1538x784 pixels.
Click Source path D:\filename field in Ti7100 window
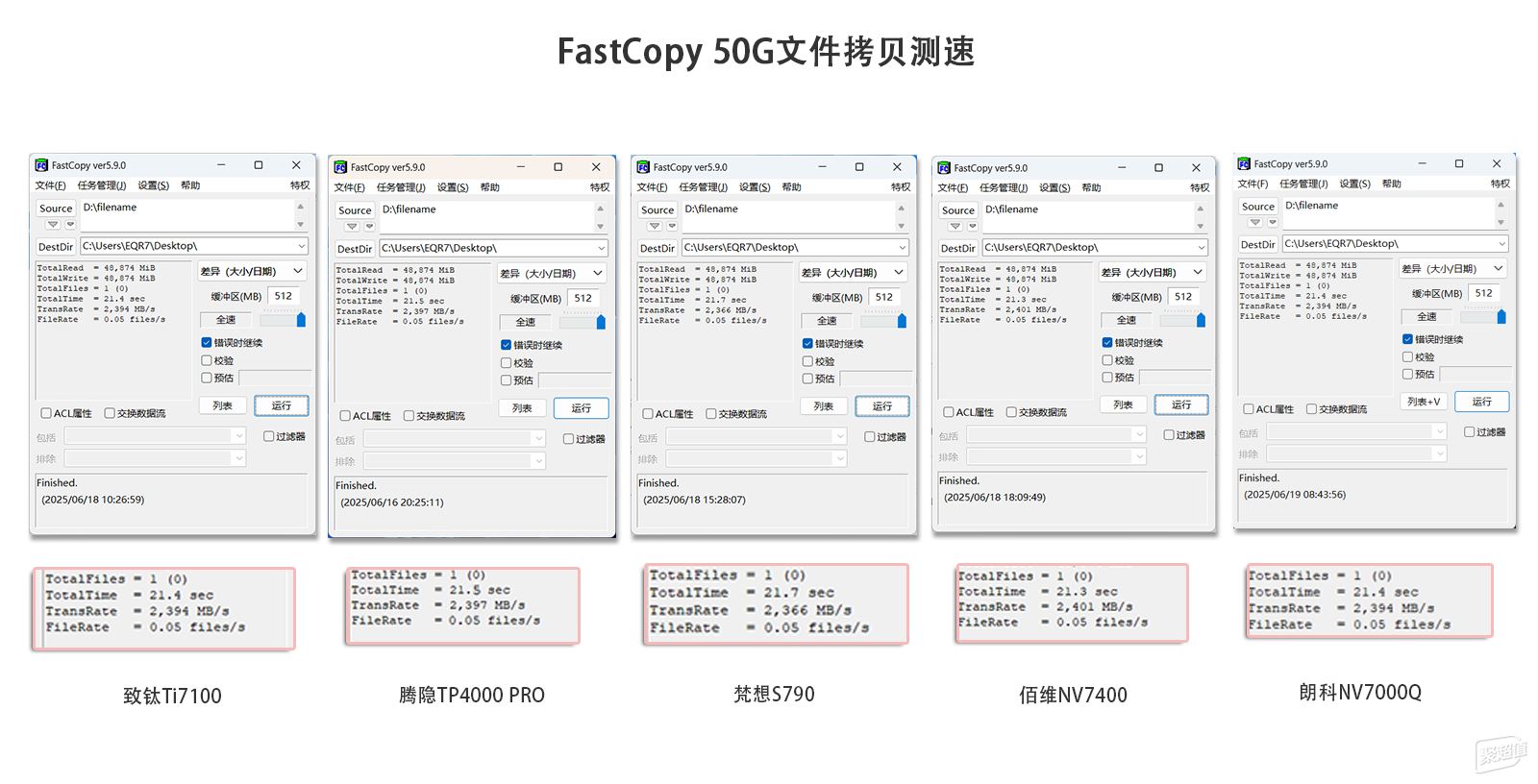point(186,214)
